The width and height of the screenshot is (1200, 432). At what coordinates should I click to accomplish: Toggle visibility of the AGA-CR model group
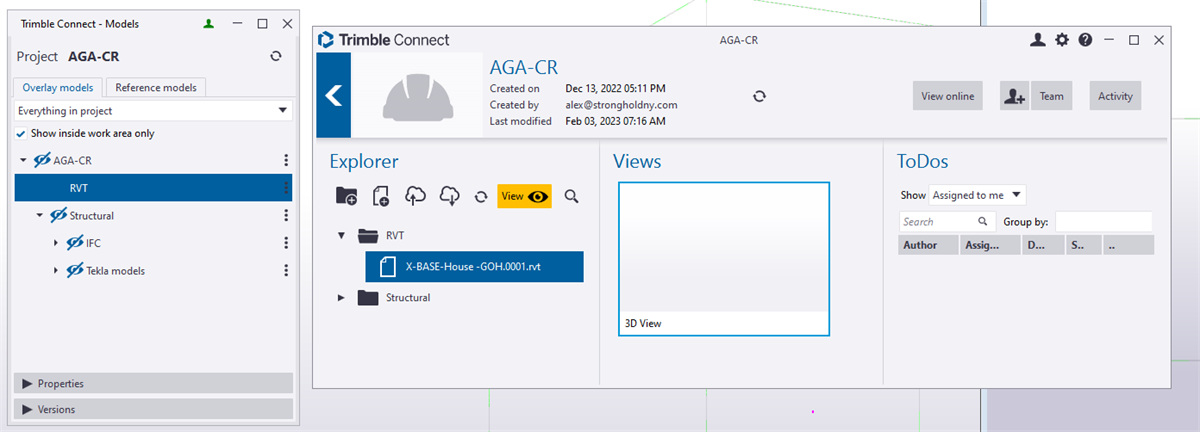[x=42, y=160]
